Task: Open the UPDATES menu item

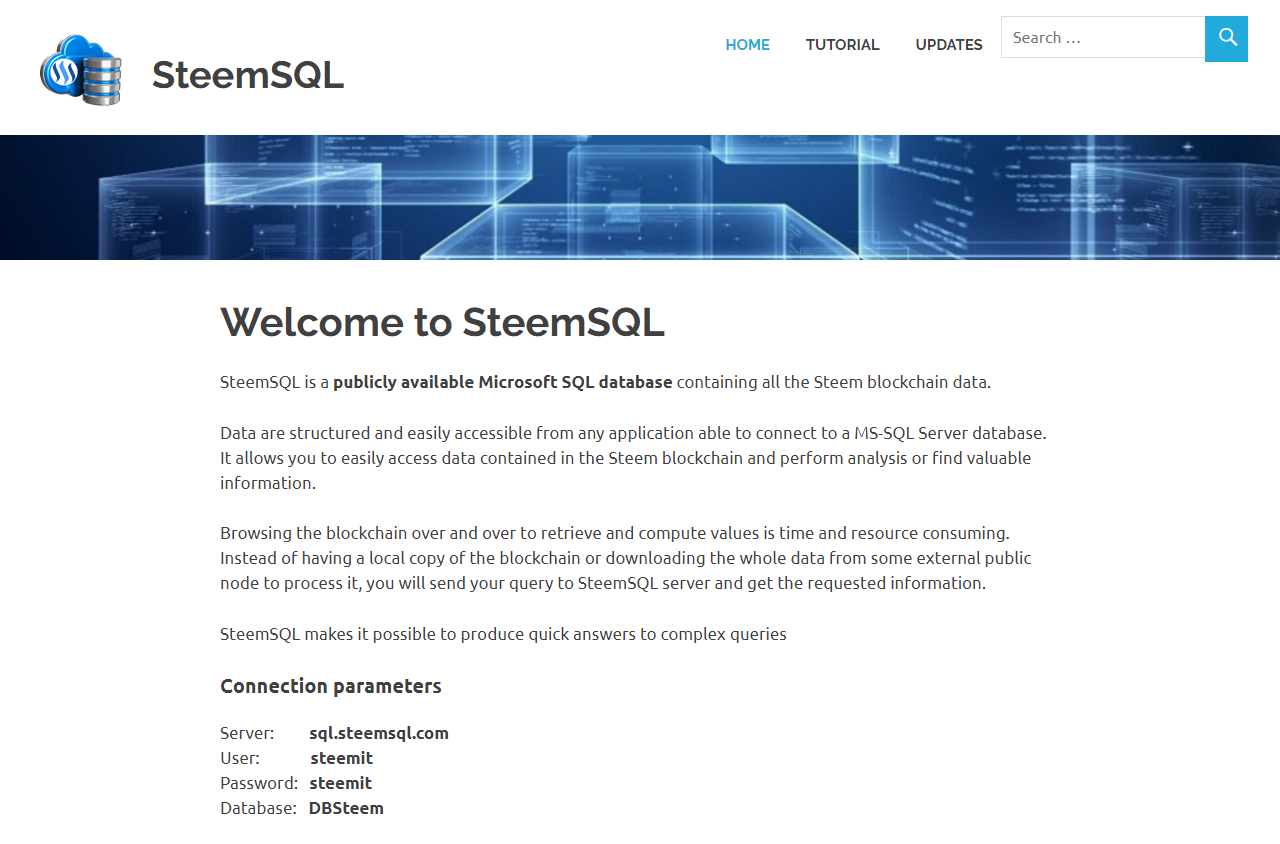Action: click(x=949, y=45)
